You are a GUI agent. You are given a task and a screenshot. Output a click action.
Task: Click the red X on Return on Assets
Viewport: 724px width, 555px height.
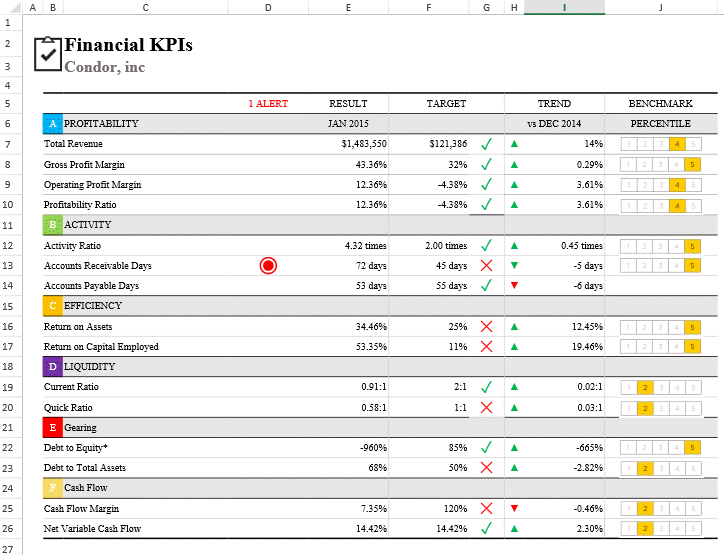click(486, 326)
